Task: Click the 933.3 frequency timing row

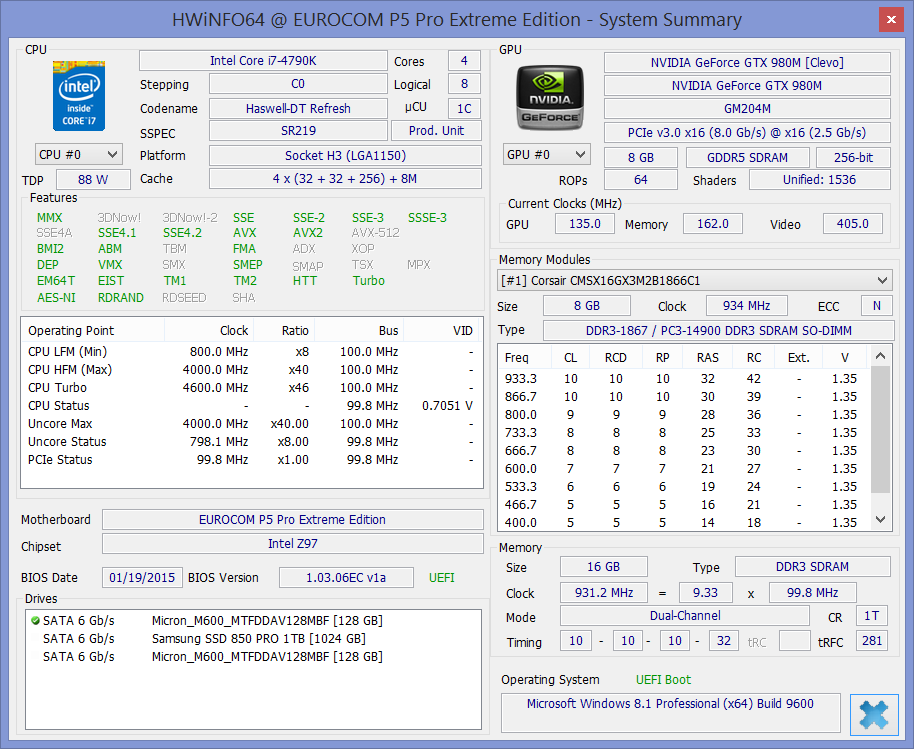Action: (x=684, y=379)
